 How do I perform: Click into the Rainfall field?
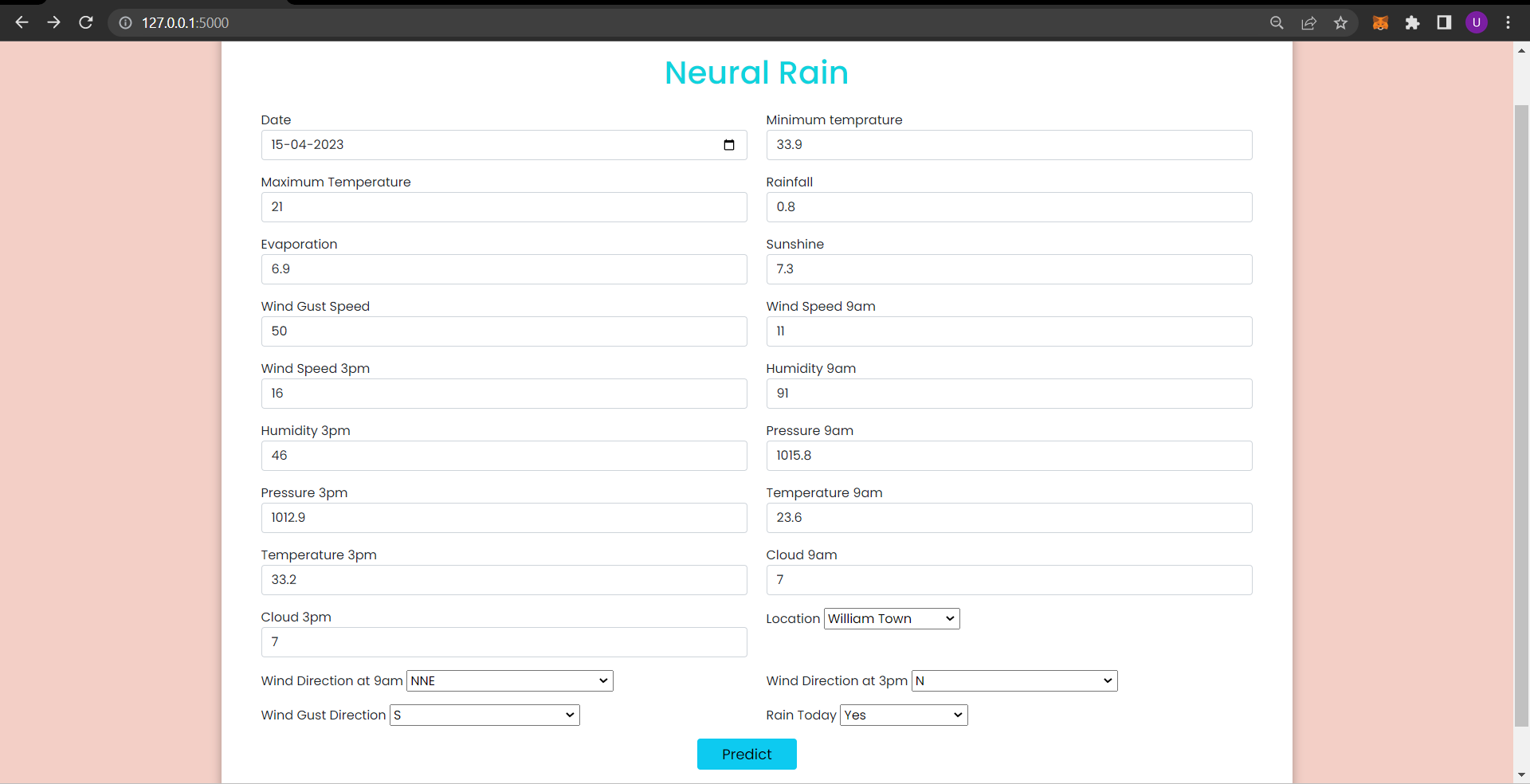pos(1009,207)
